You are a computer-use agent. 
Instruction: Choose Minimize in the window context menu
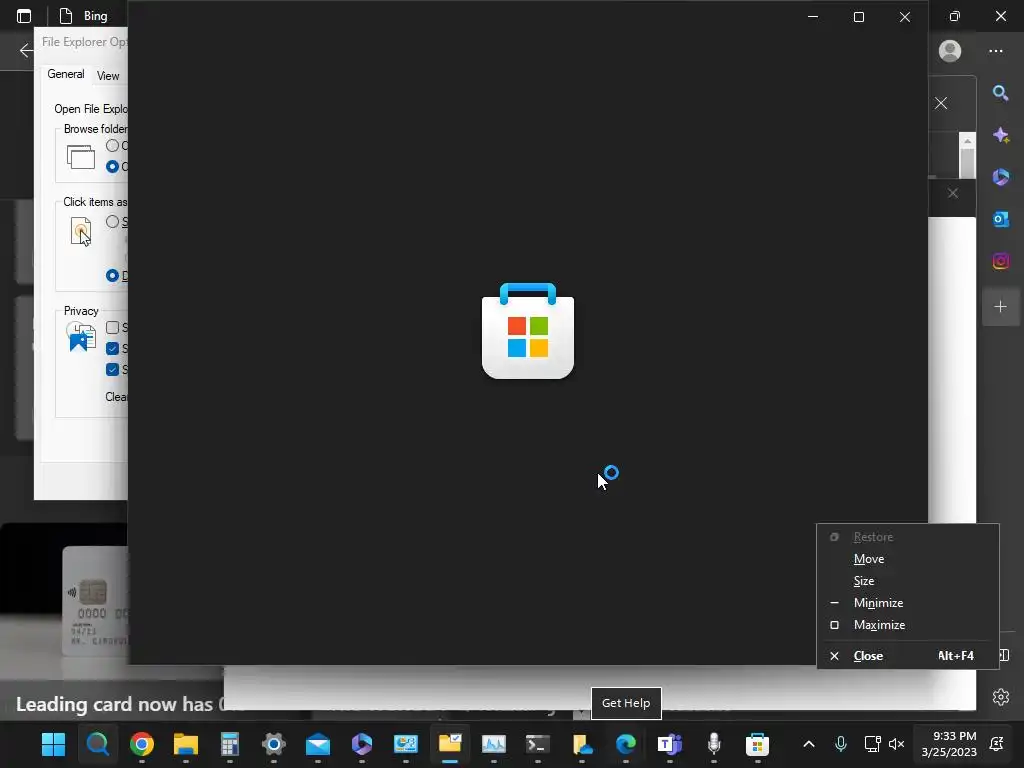908,603
